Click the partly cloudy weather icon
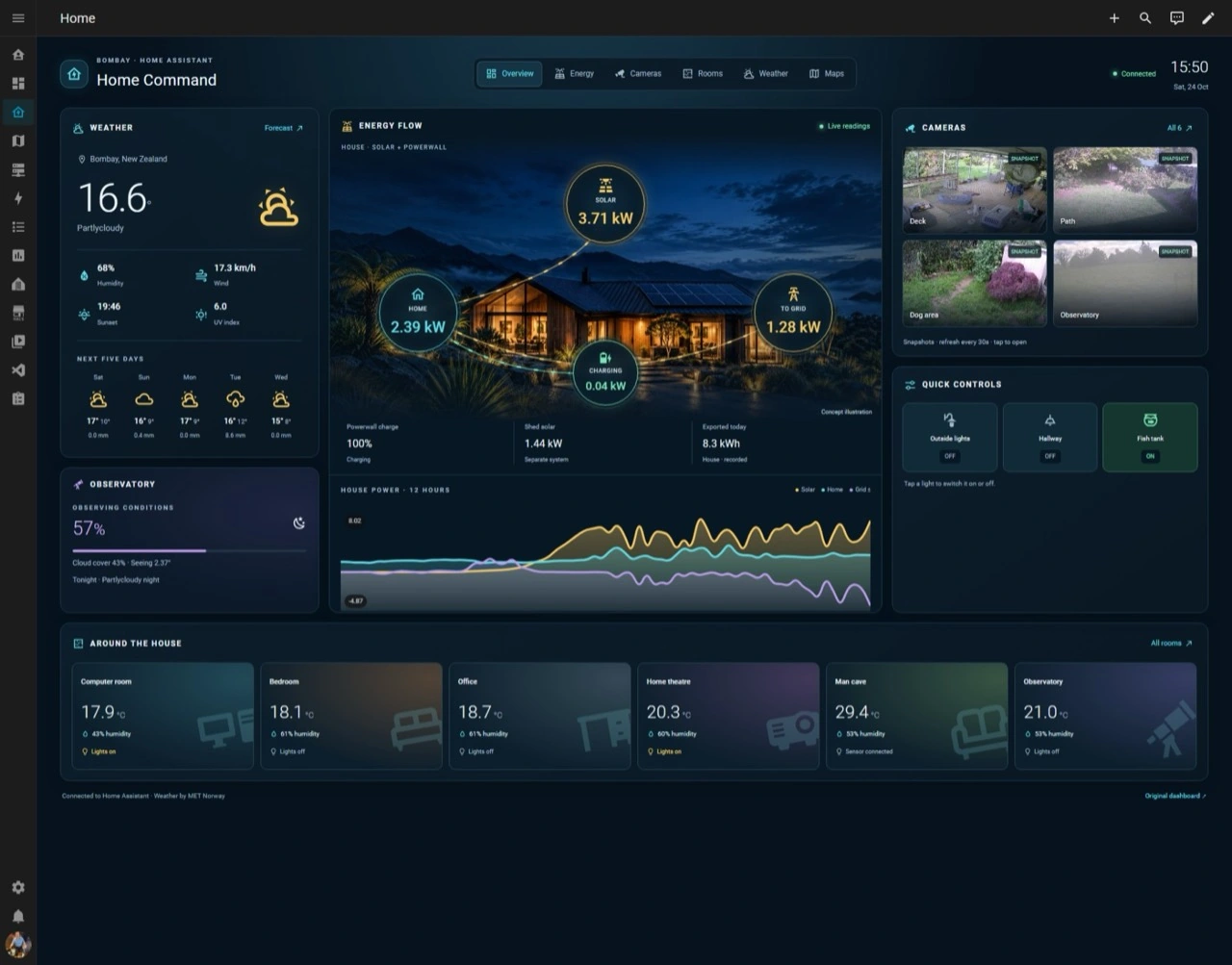The height and width of the screenshot is (965, 1232). 278,207
